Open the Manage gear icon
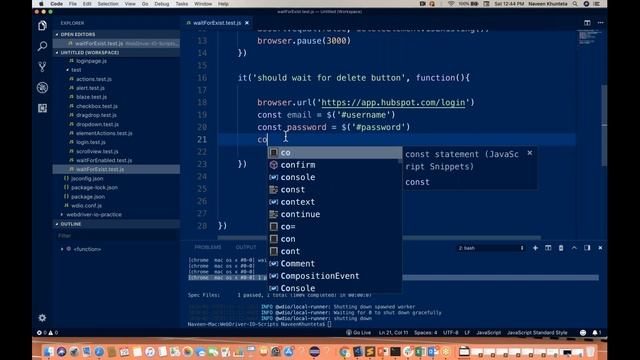This screenshot has height=360, width=640. point(42,318)
